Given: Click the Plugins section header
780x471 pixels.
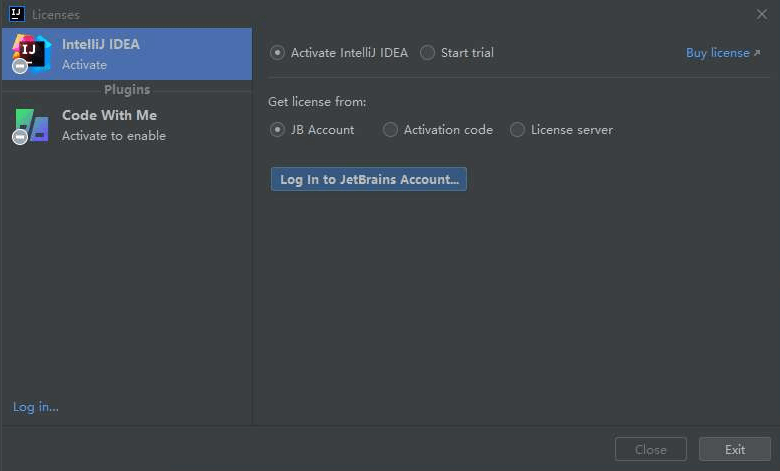Looking at the screenshot, I should coord(127,90).
